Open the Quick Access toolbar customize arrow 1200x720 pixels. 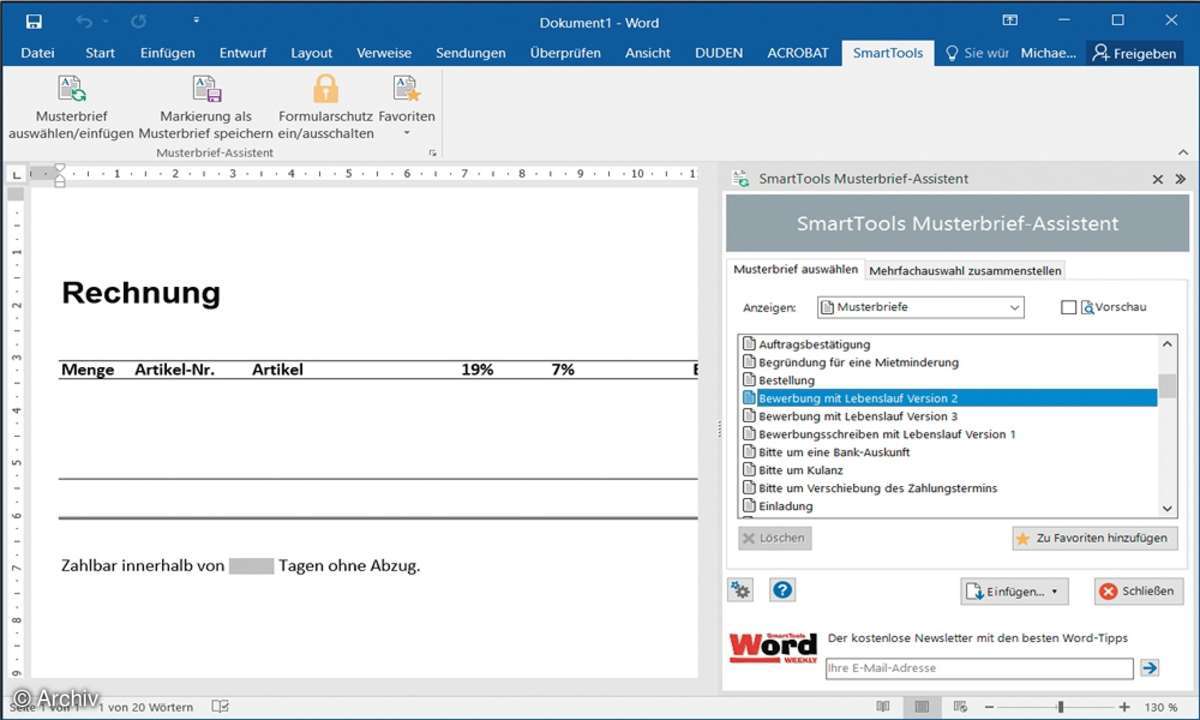(x=196, y=21)
